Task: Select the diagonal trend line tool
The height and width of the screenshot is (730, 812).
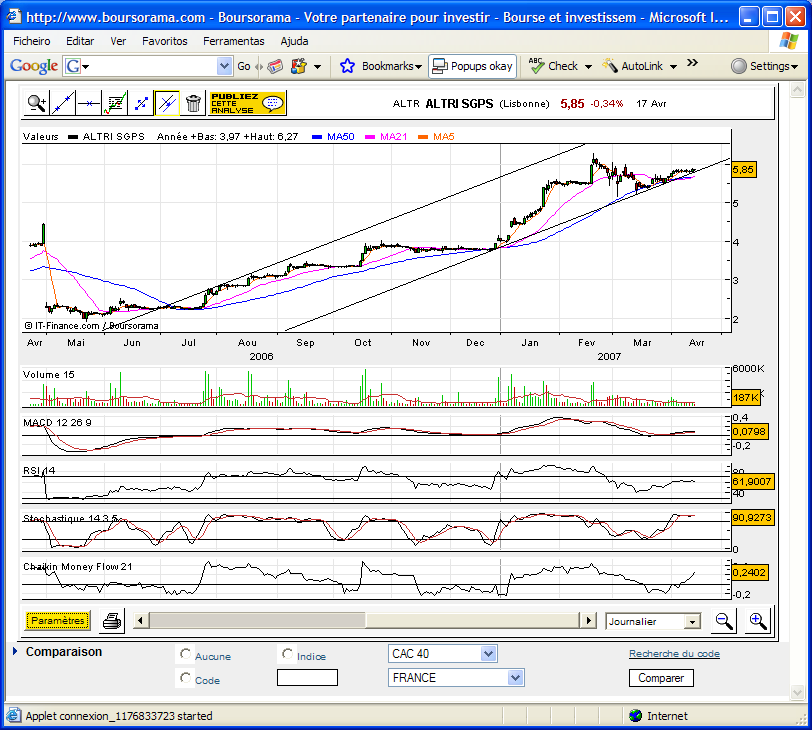Action: tap(63, 104)
